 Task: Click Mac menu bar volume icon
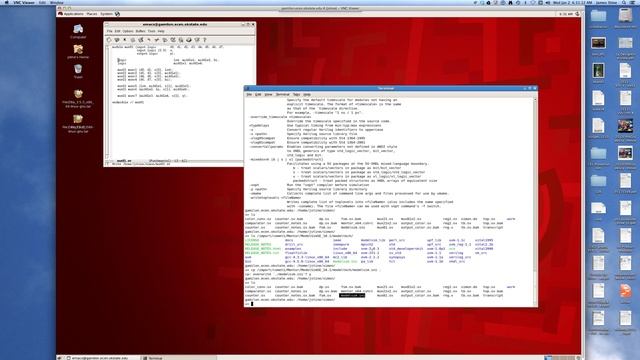(x=547, y=2)
